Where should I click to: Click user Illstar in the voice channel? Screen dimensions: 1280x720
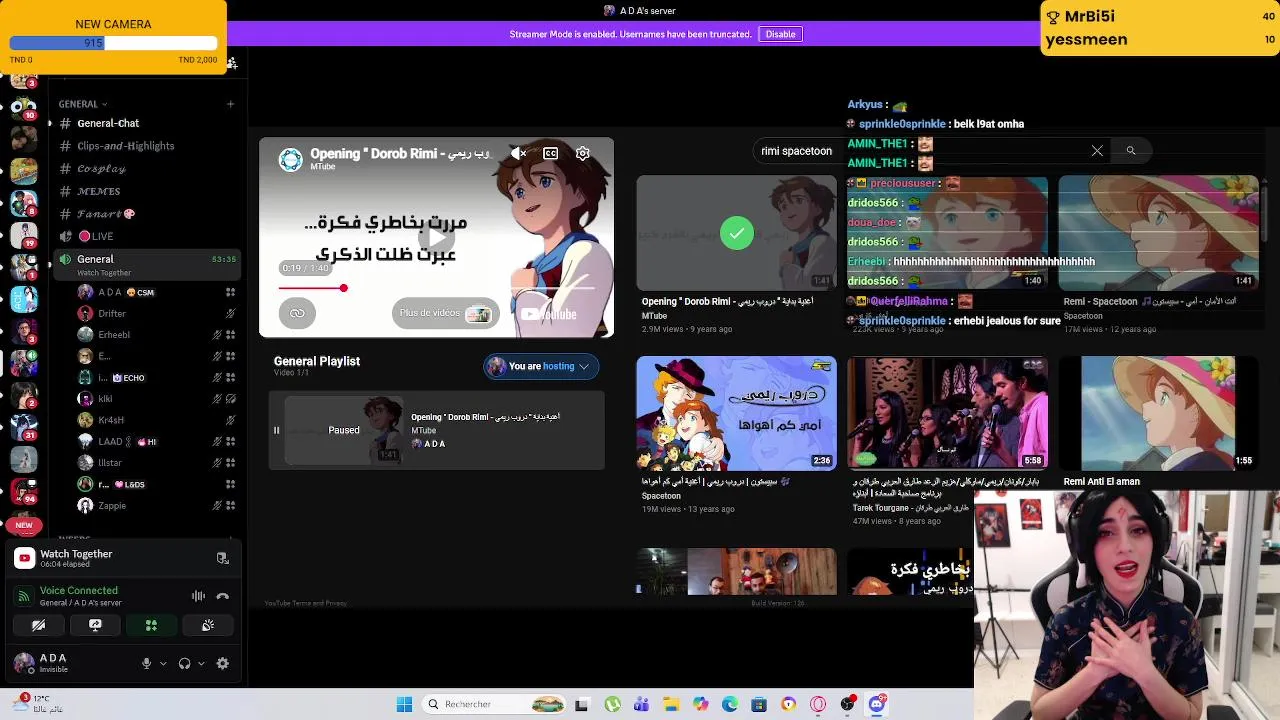pyautogui.click(x=110, y=462)
